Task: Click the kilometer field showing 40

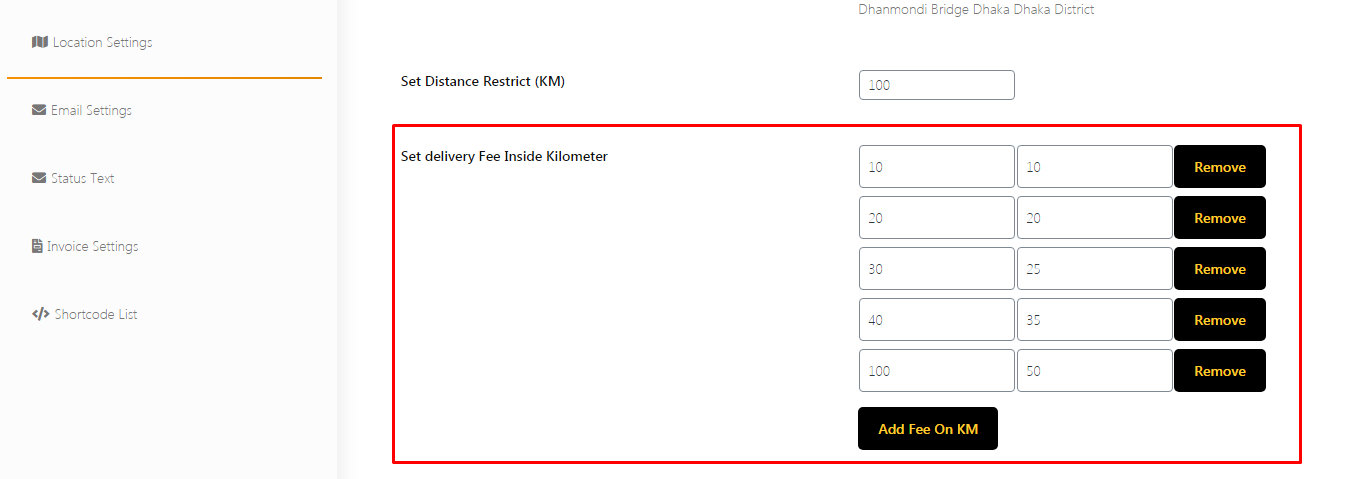Action: (x=936, y=320)
